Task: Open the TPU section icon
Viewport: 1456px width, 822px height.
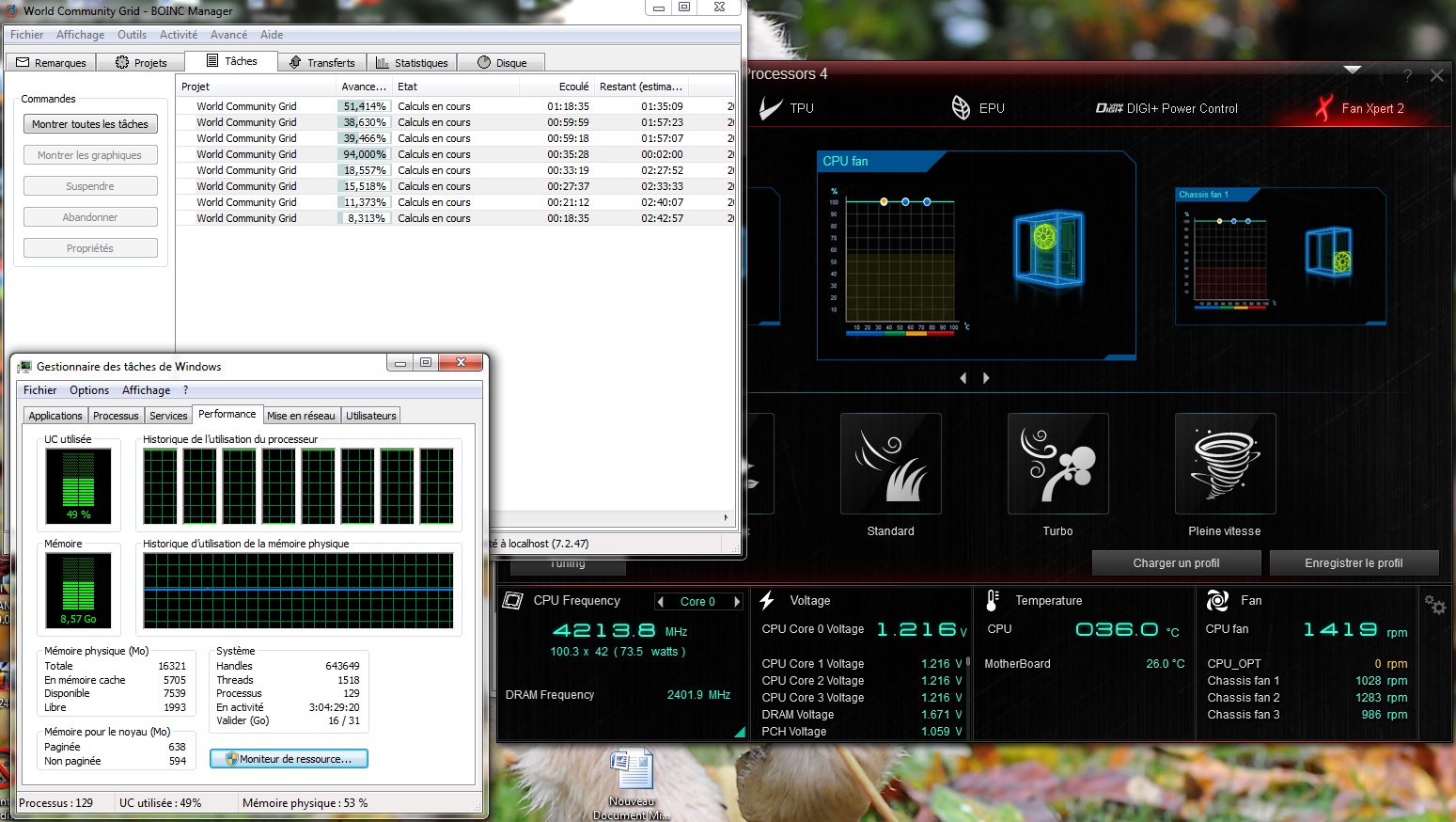Action: click(x=771, y=108)
